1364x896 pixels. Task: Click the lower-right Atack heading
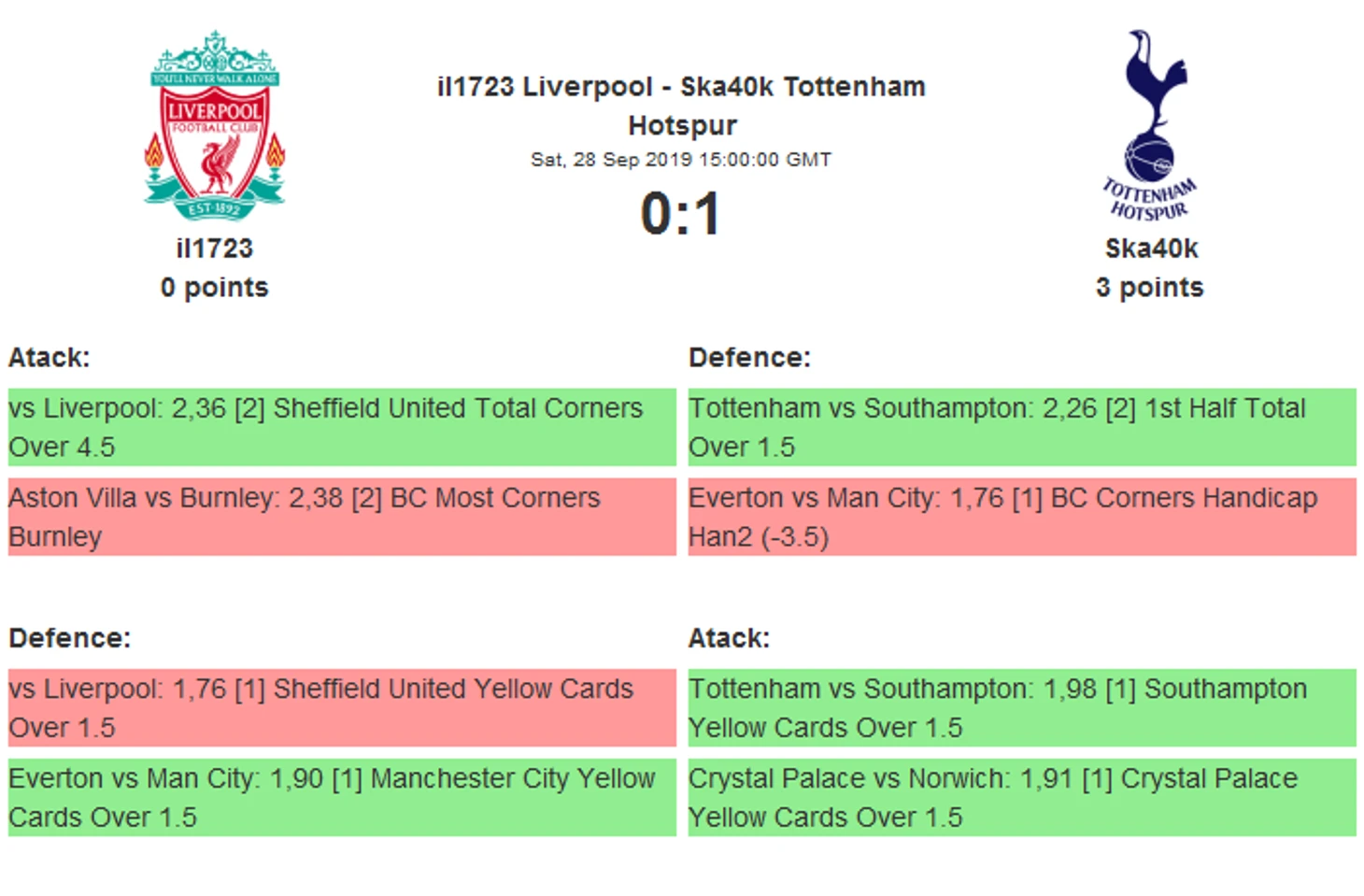730,638
